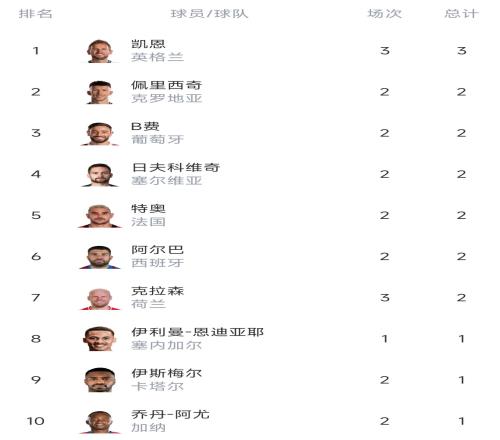Select the 球员/球队 column header

(x=209, y=14)
